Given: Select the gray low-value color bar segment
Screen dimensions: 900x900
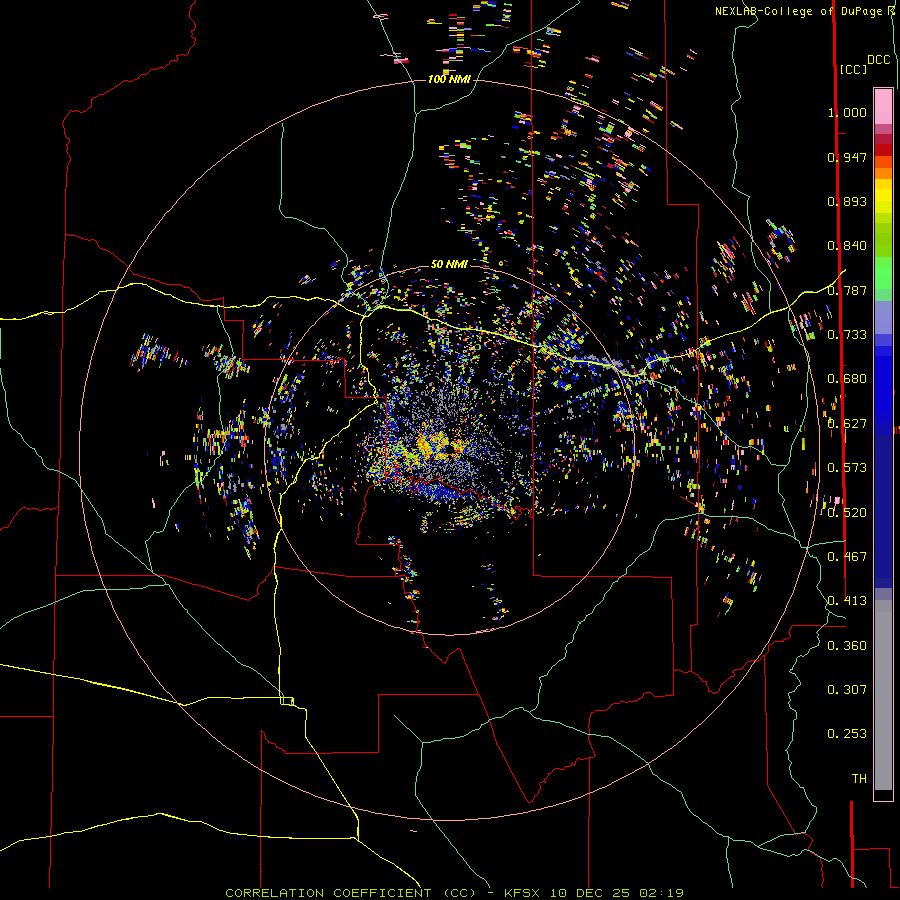Looking at the screenshot, I should coord(883,695).
